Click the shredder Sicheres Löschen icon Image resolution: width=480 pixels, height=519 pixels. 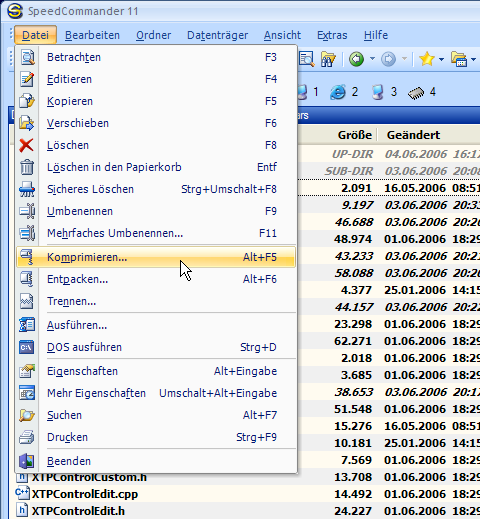coord(27,189)
